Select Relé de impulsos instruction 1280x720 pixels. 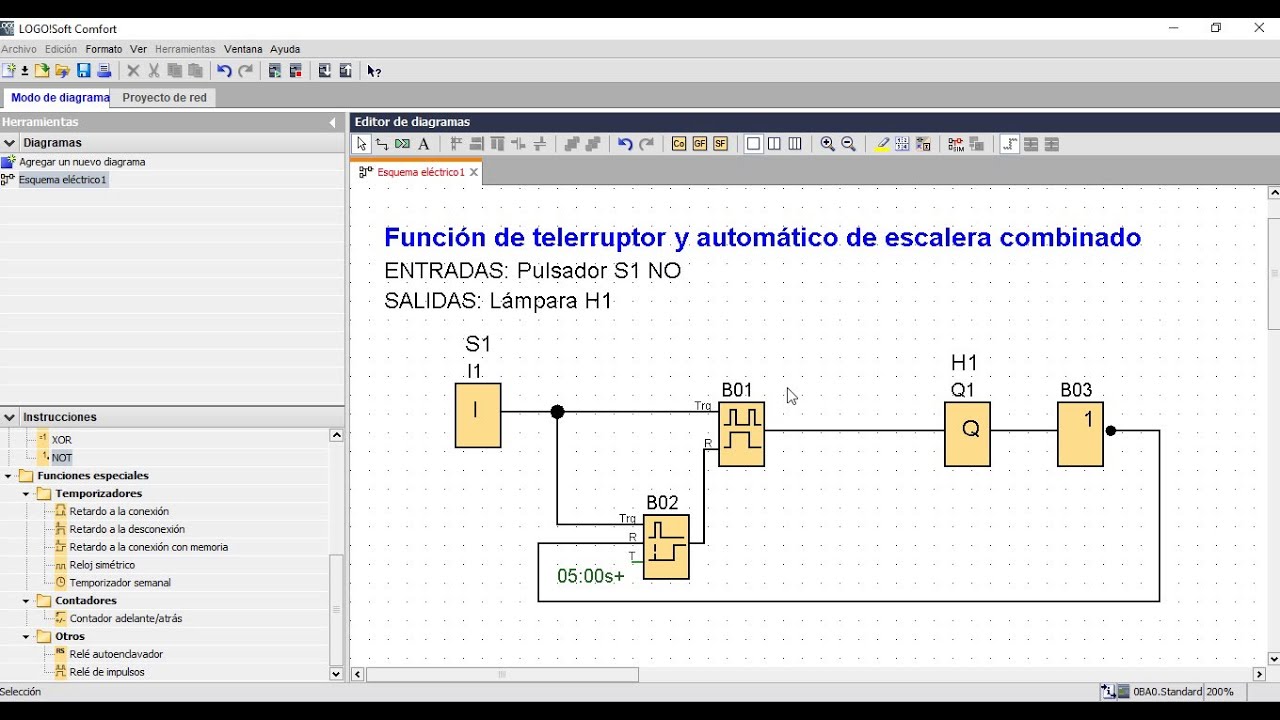click(x=107, y=672)
